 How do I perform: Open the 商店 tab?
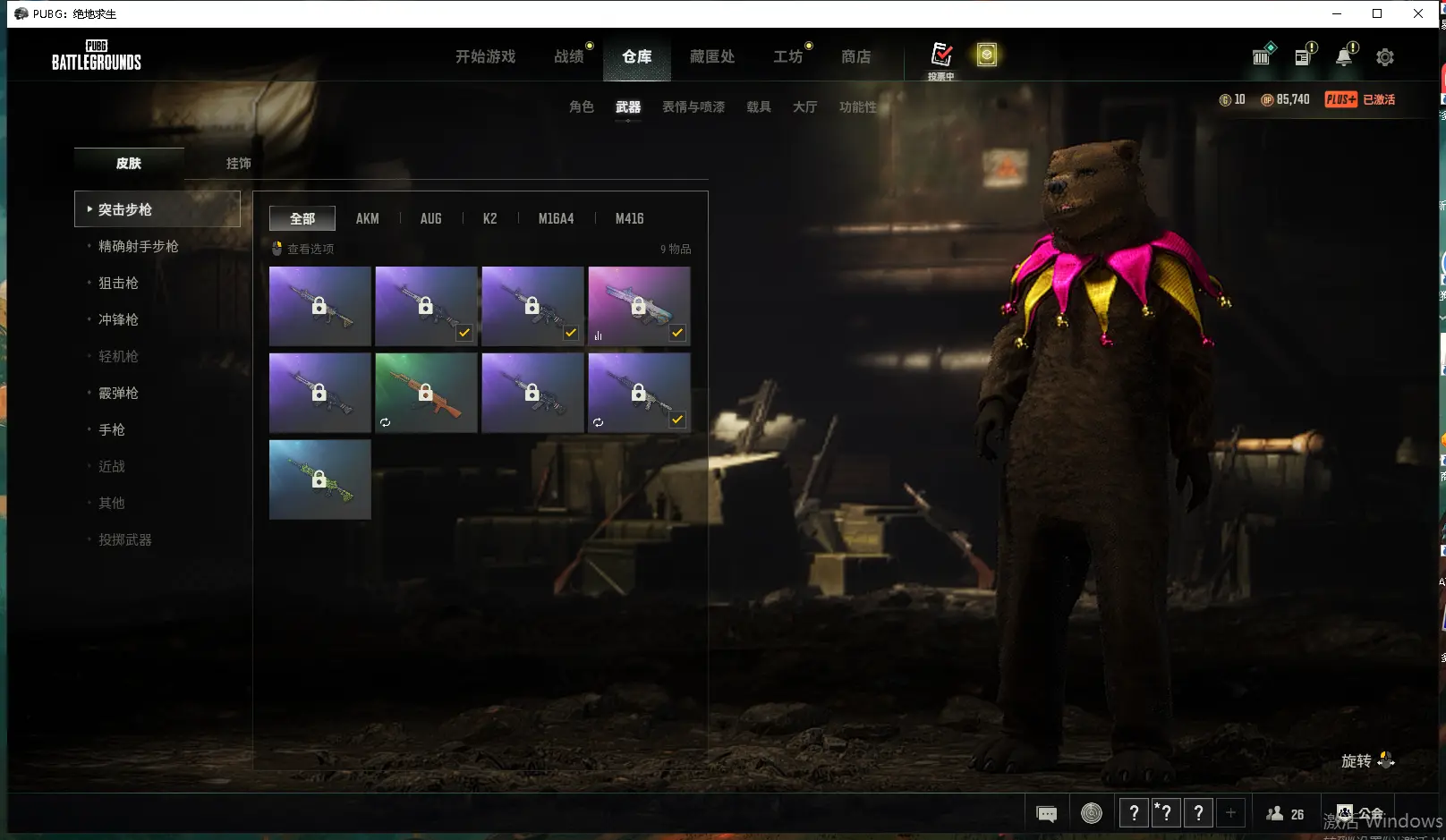point(856,56)
